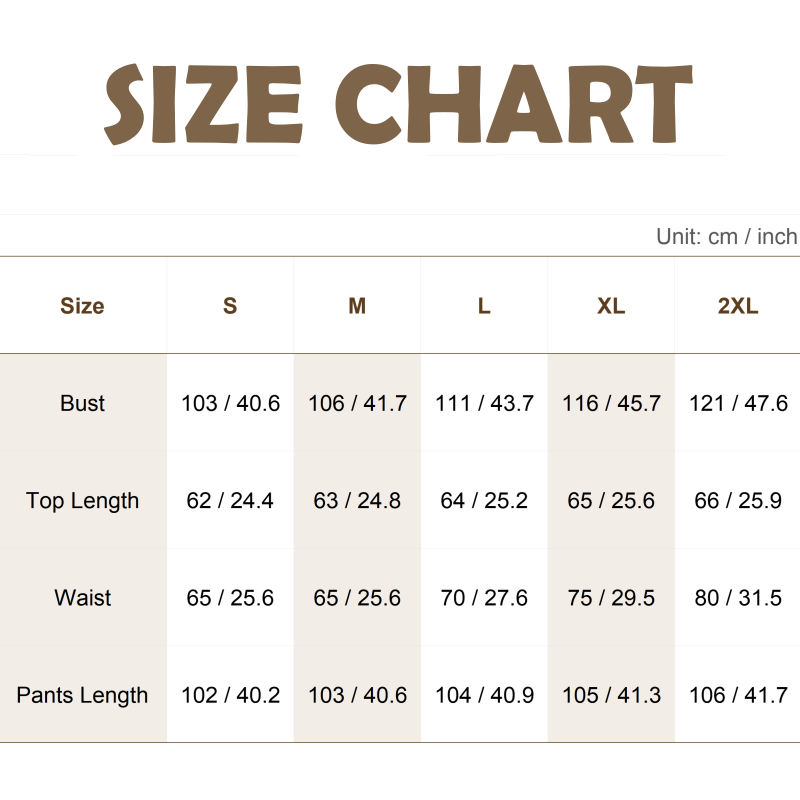Click the Waist row label

click(x=82, y=598)
